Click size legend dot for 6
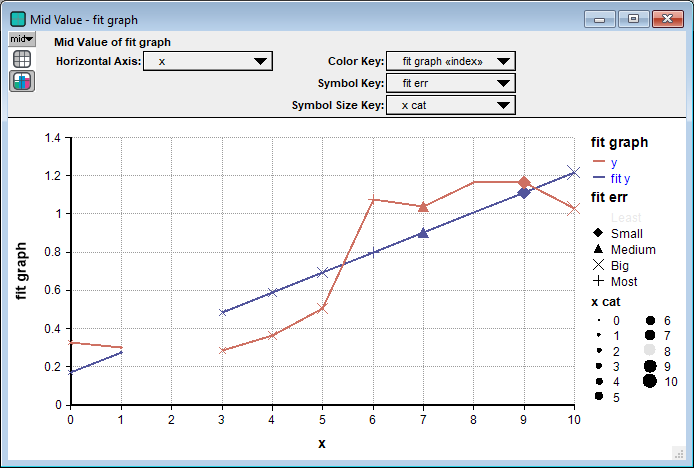The width and height of the screenshot is (694, 468). (x=650, y=320)
